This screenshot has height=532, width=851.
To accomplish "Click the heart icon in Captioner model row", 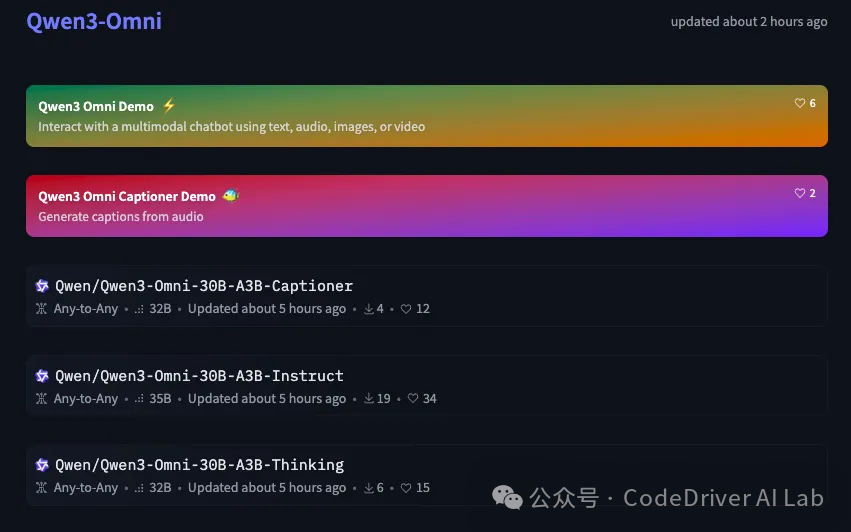I will pyautogui.click(x=406, y=309).
